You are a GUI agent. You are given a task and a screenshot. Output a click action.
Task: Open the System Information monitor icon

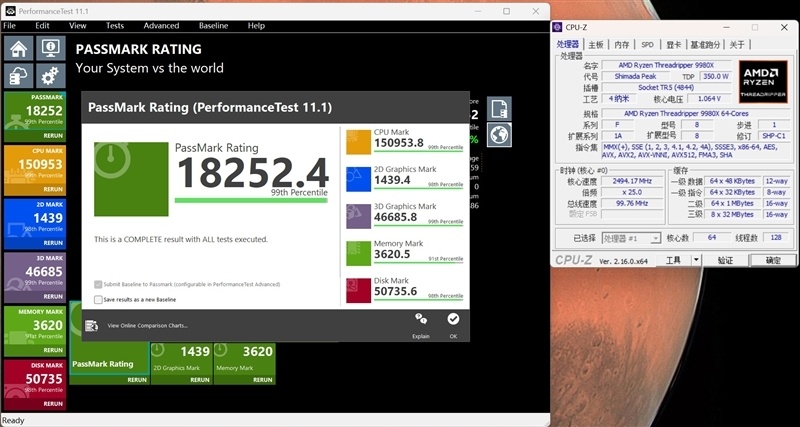[51, 48]
